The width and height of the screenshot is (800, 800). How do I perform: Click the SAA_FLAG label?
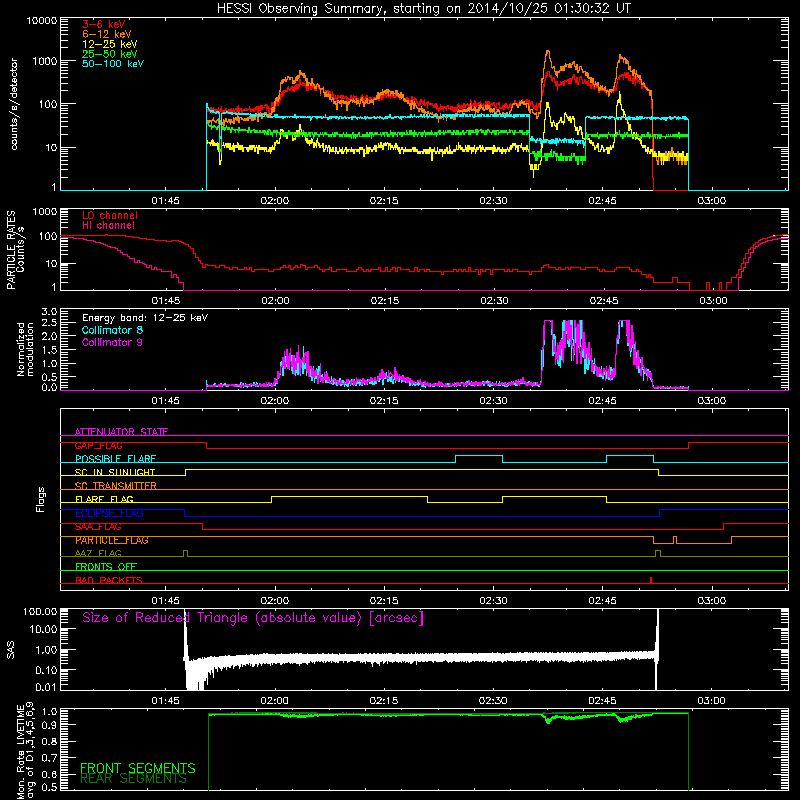pos(98,527)
